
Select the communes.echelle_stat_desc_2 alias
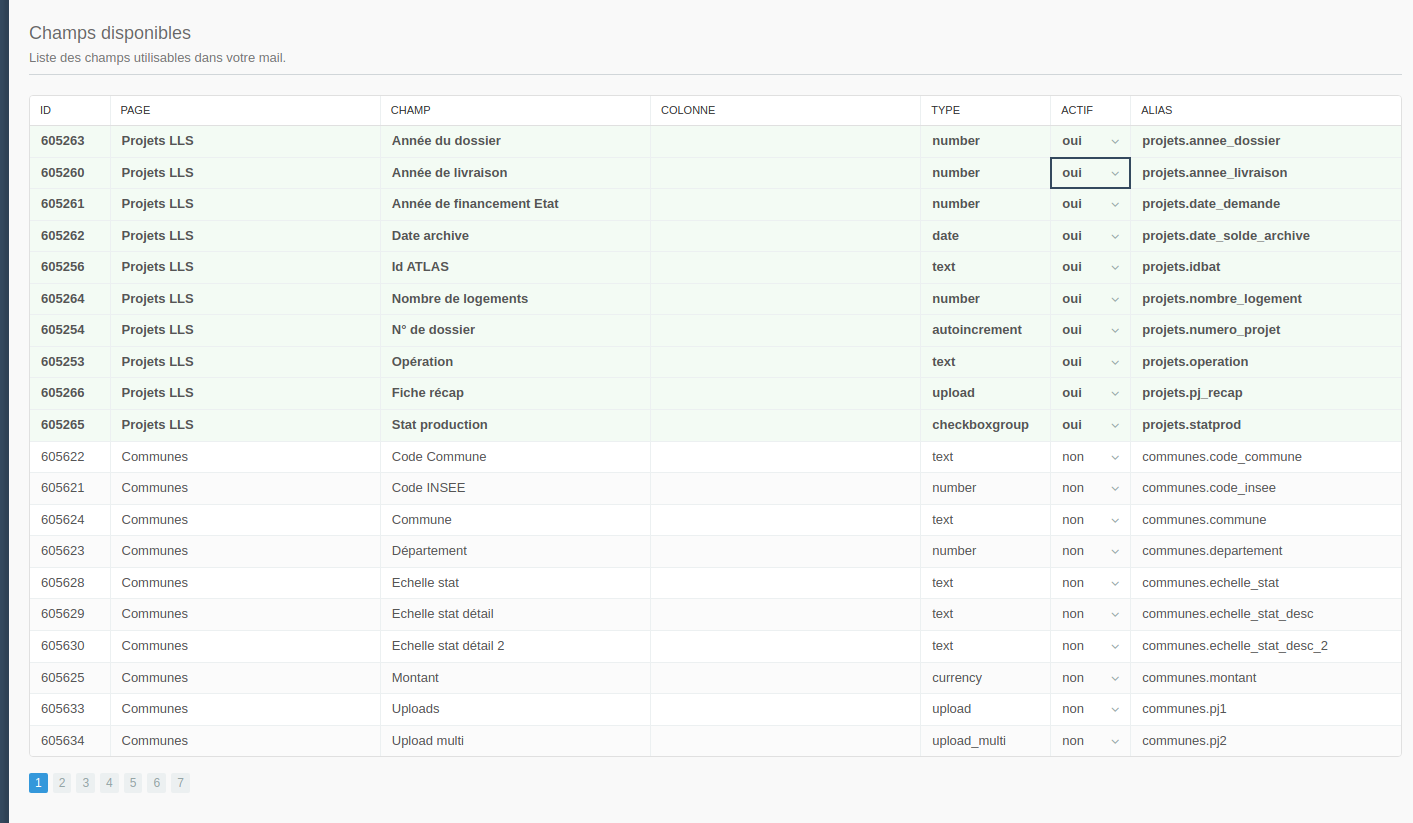pos(1235,646)
